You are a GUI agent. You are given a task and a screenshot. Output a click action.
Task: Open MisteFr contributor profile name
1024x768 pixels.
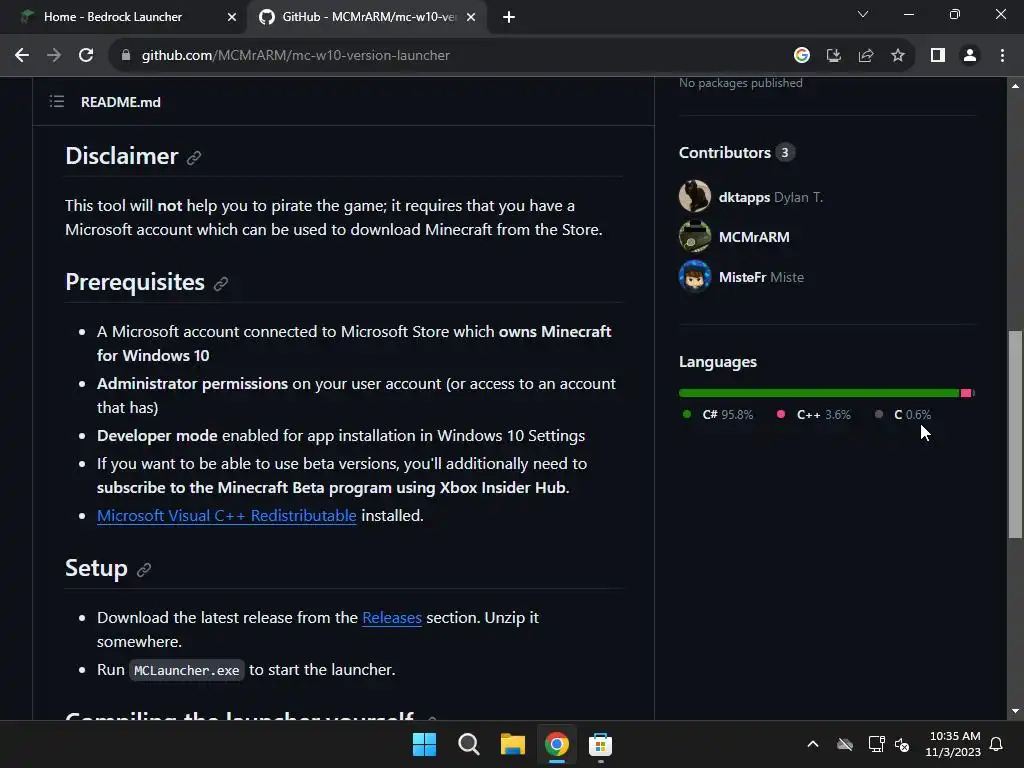[x=743, y=277]
